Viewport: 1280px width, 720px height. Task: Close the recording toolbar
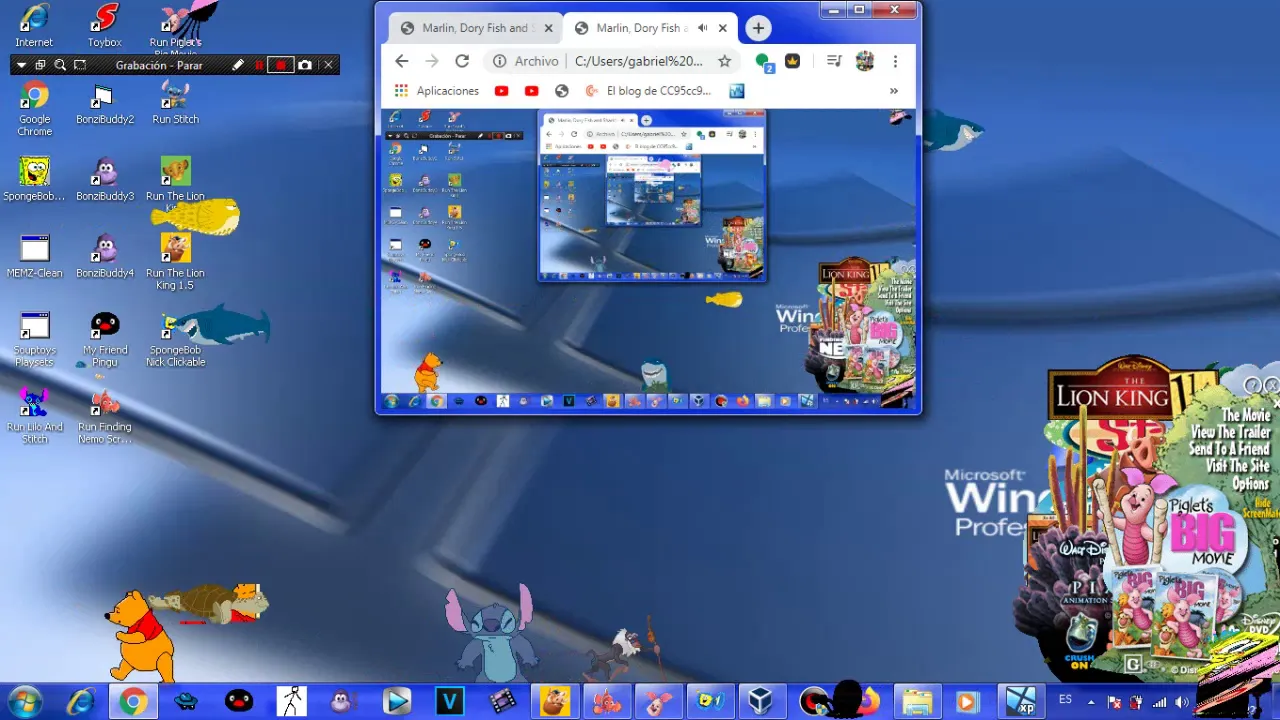(x=328, y=65)
